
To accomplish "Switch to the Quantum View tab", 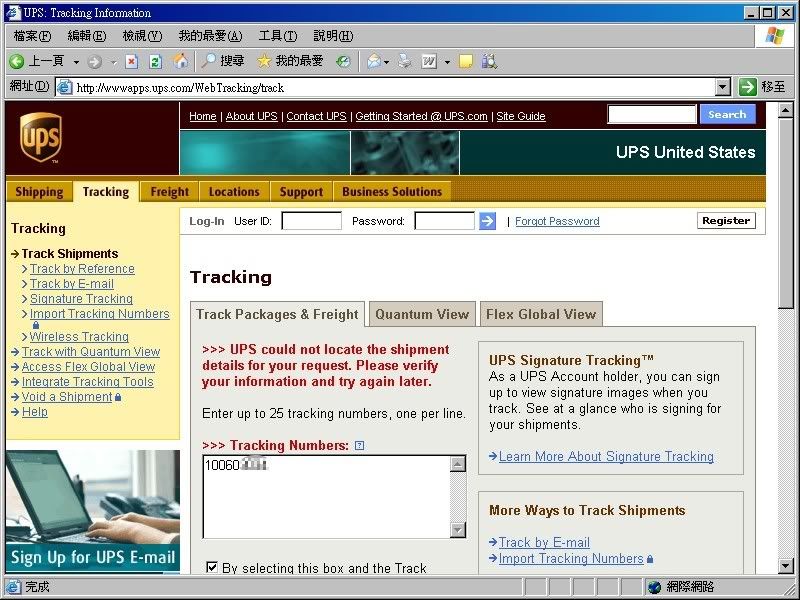I will (x=422, y=314).
